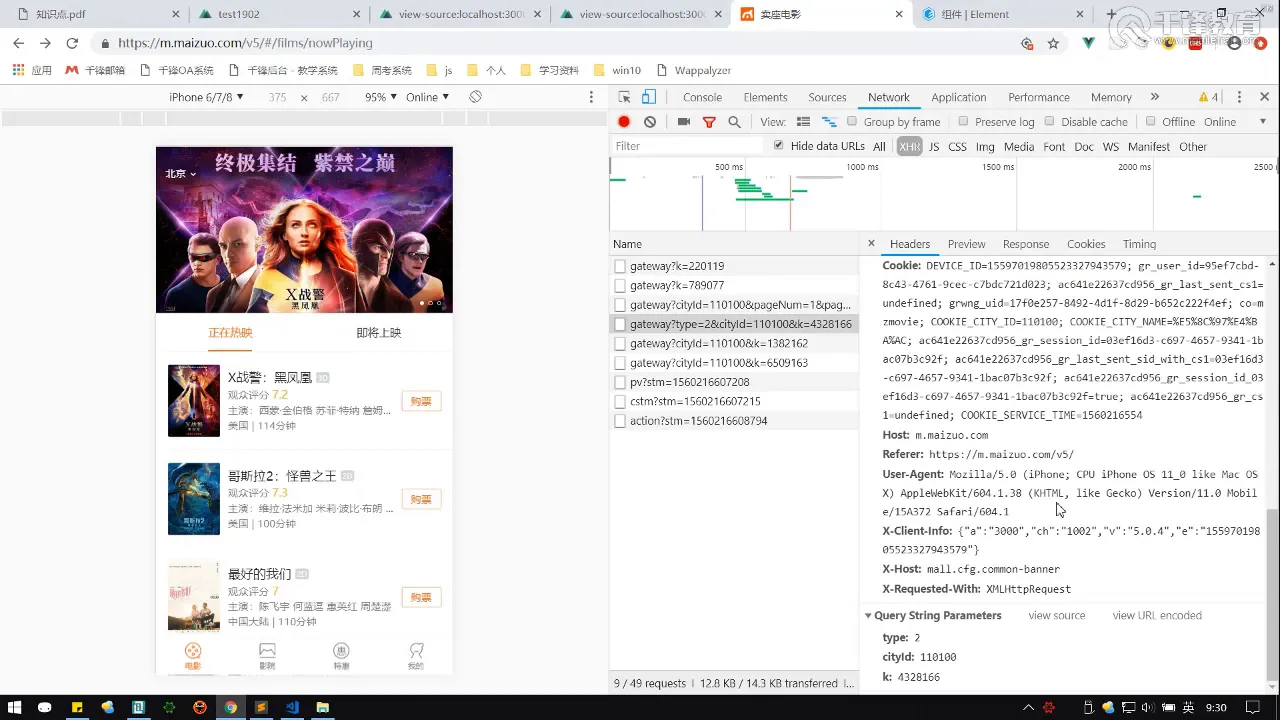
Task: Click the 购票 button for 哥斯拉2：怪兽之王
Action: click(x=421, y=499)
